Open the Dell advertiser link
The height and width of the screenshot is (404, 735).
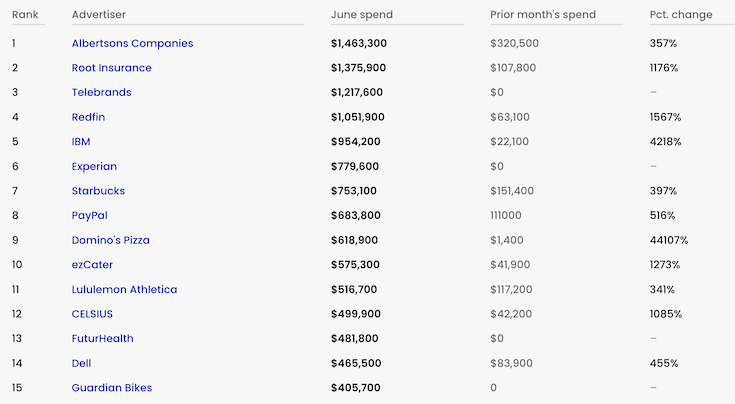click(81, 363)
